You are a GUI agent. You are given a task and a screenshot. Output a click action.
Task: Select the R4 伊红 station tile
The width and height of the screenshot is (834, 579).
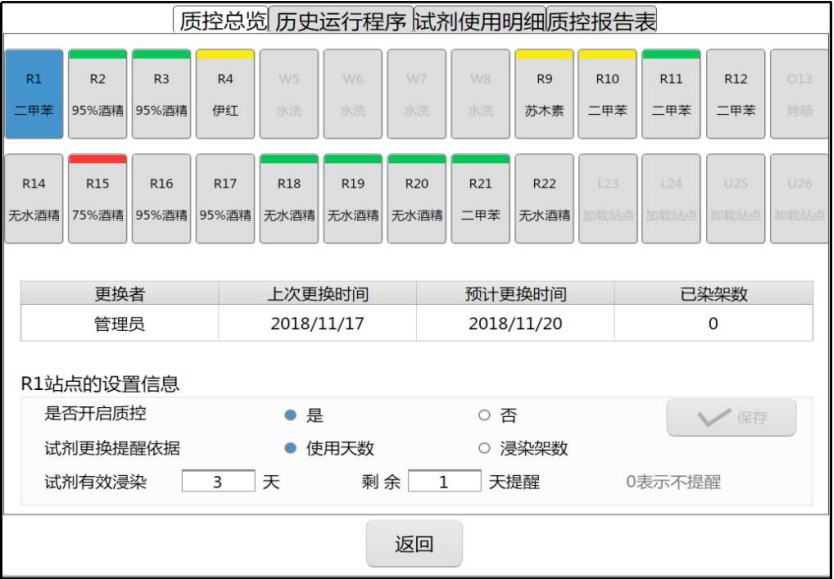(x=225, y=93)
